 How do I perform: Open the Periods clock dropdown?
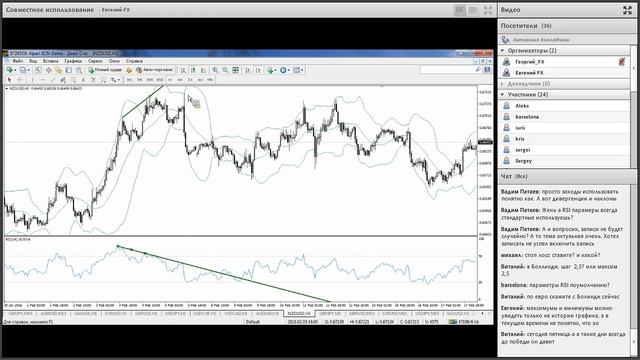[x=284, y=70]
